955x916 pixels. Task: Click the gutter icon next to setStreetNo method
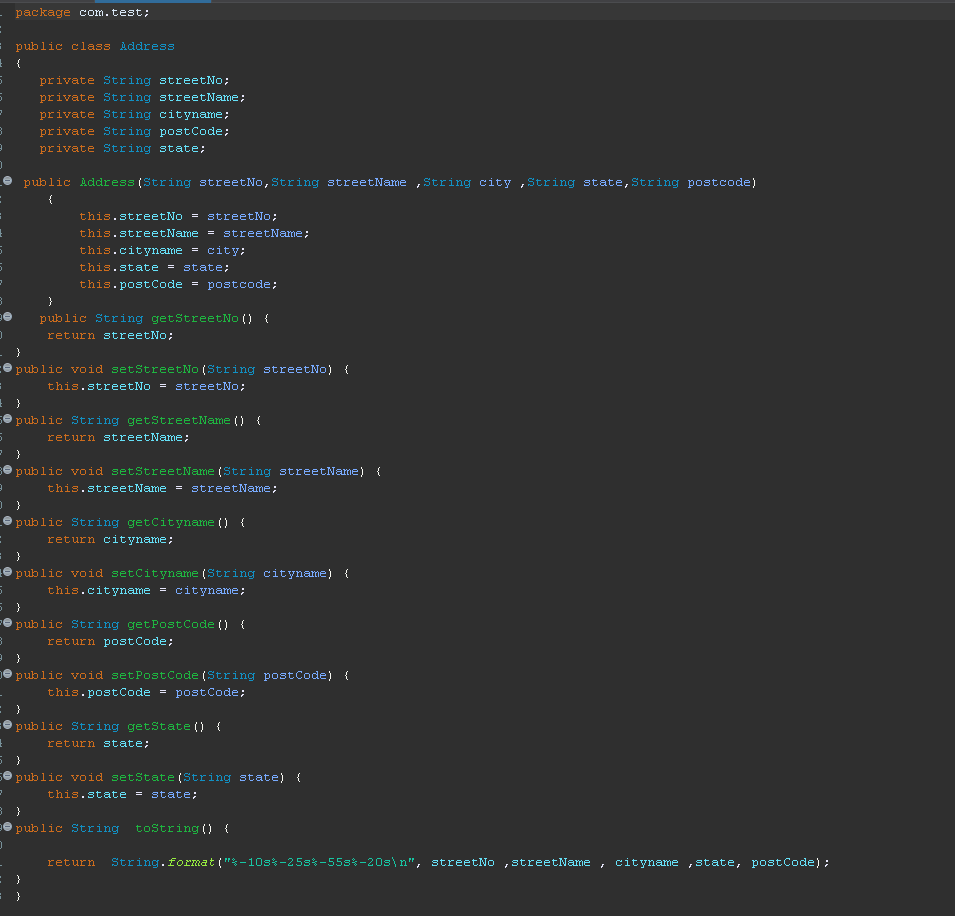point(8,368)
